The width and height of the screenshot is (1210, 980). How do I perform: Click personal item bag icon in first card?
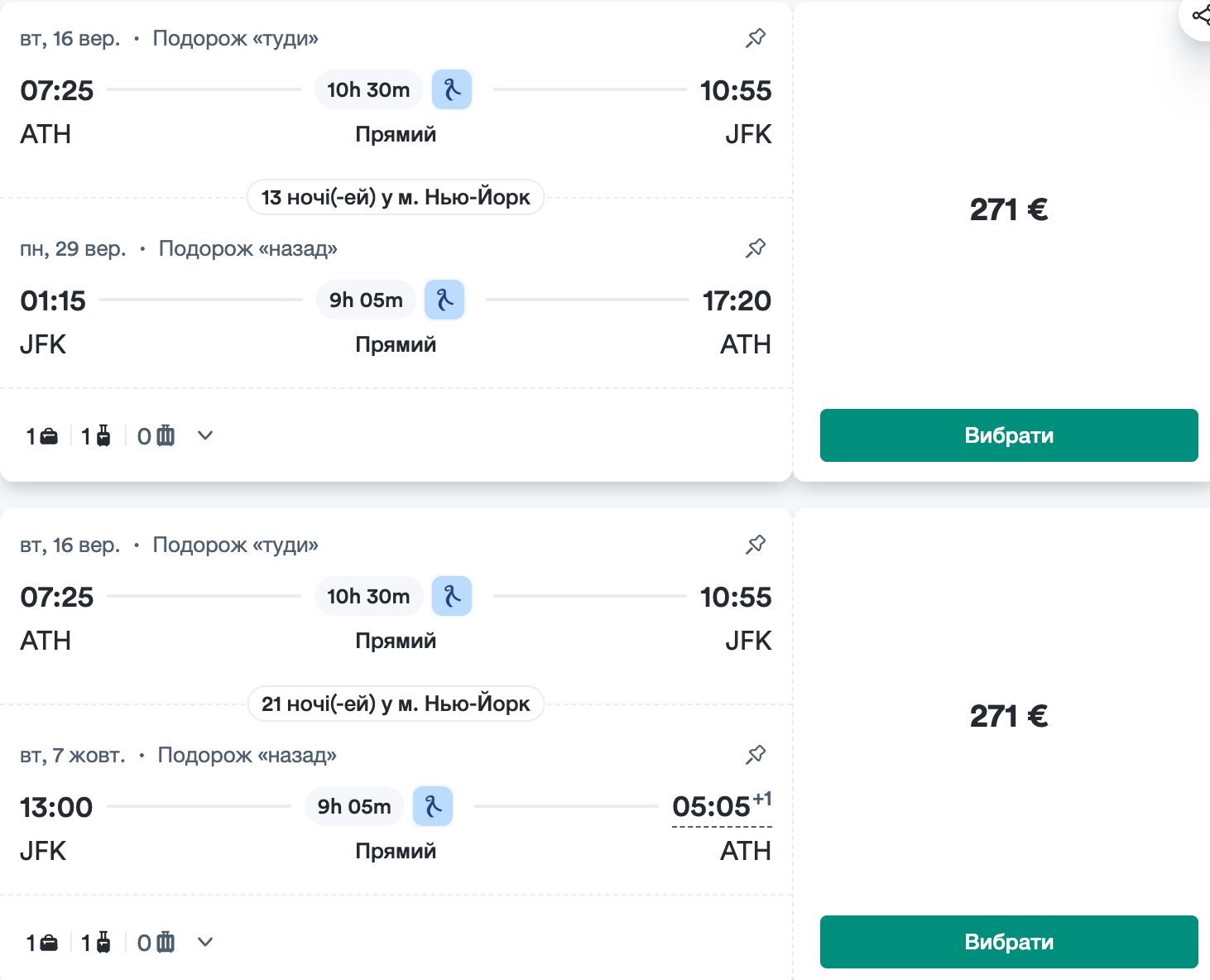[49, 436]
